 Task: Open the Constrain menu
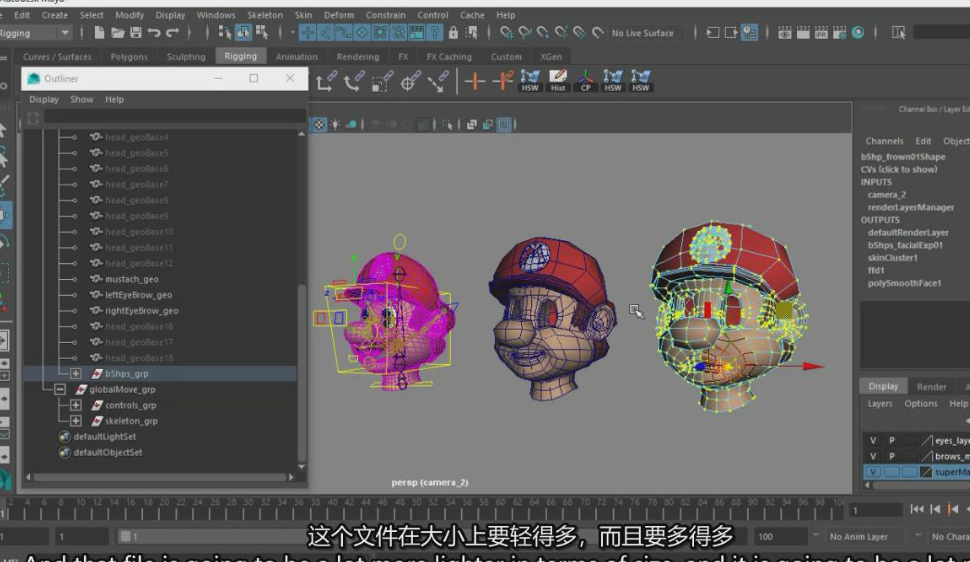pyautogui.click(x=385, y=15)
